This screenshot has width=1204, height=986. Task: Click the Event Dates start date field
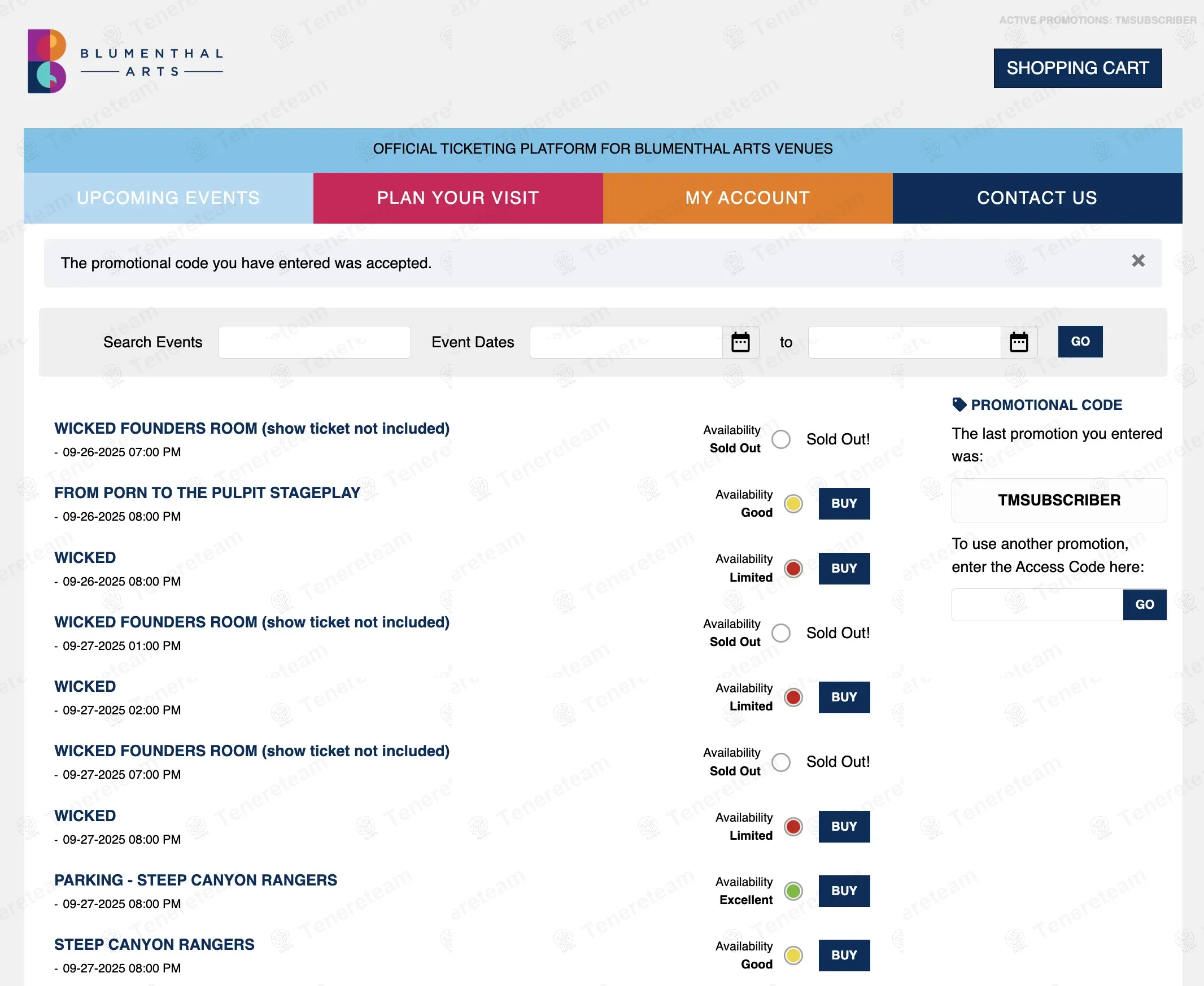point(626,342)
